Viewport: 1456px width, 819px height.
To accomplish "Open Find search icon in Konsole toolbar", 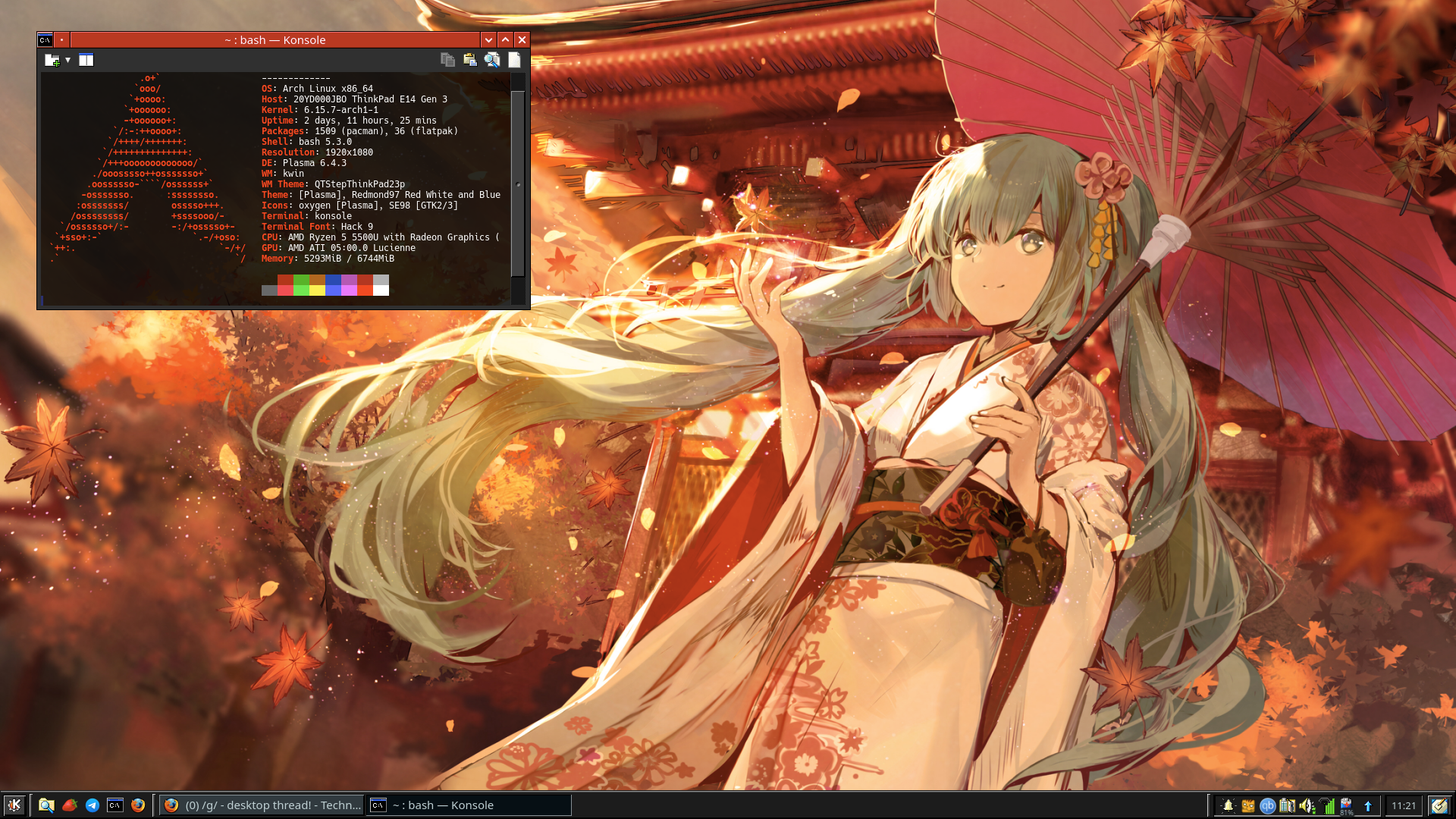I will click(x=492, y=60).
